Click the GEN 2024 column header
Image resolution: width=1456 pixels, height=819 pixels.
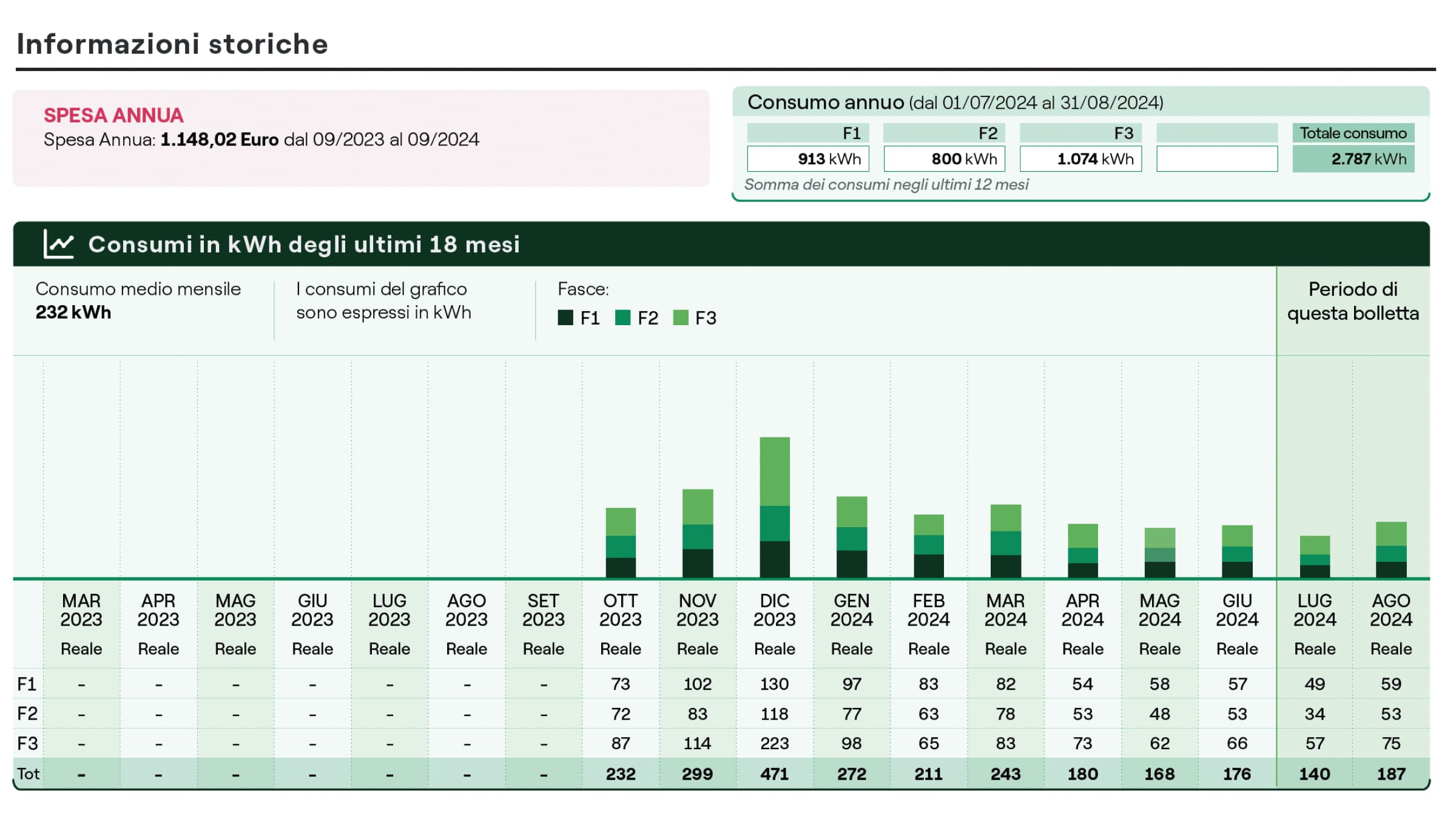pyautogui.click(x=852, y=610)
